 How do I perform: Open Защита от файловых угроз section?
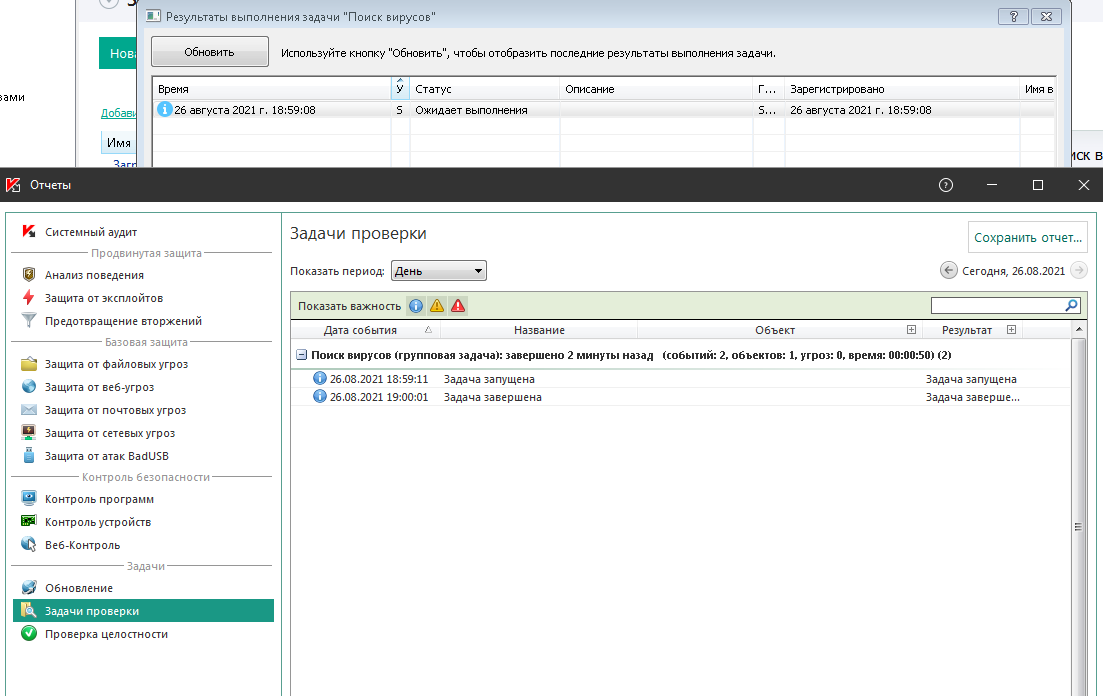click(x=116, y=364)
